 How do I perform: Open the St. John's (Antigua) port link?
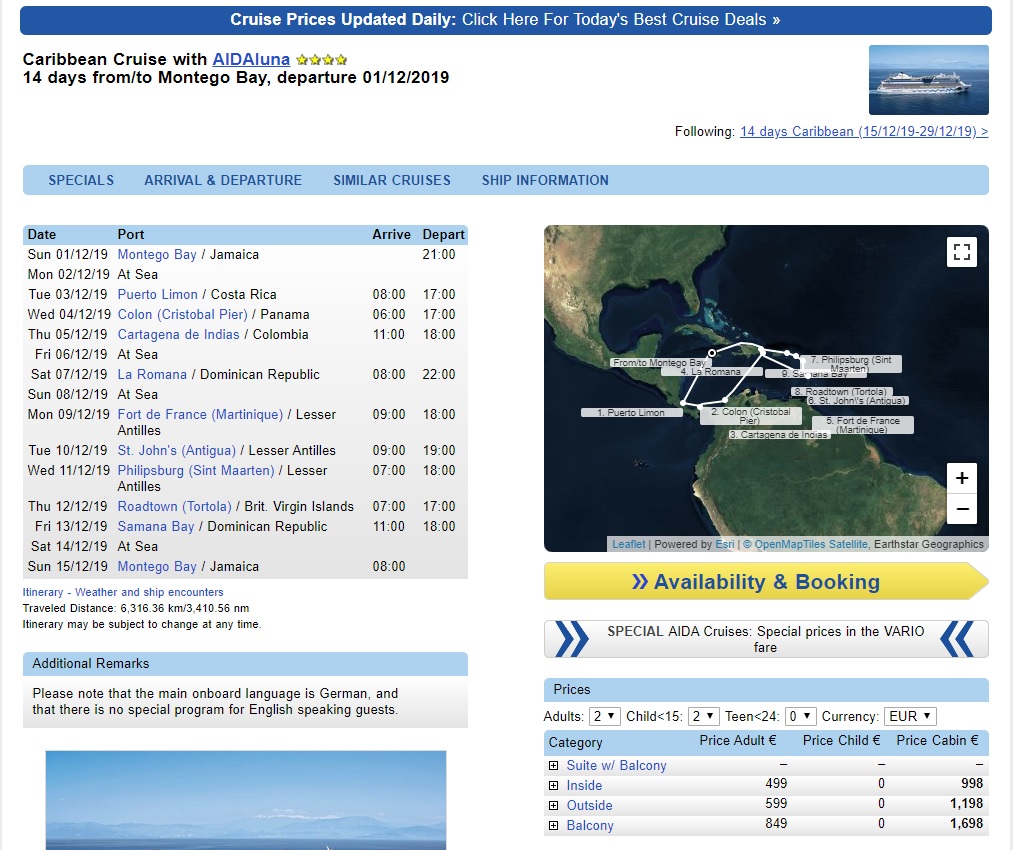176,450
